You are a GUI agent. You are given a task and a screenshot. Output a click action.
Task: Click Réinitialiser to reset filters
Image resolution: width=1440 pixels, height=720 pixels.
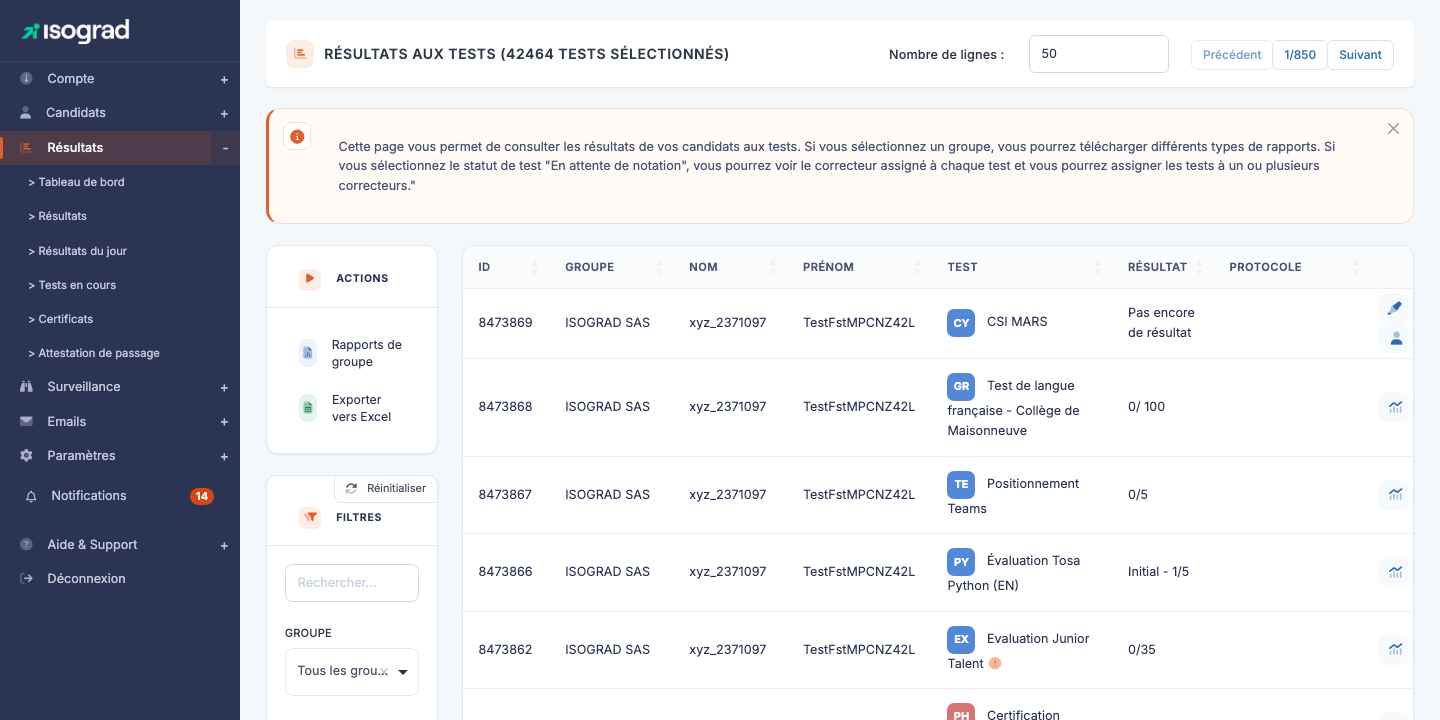click(x=386, y=489)
